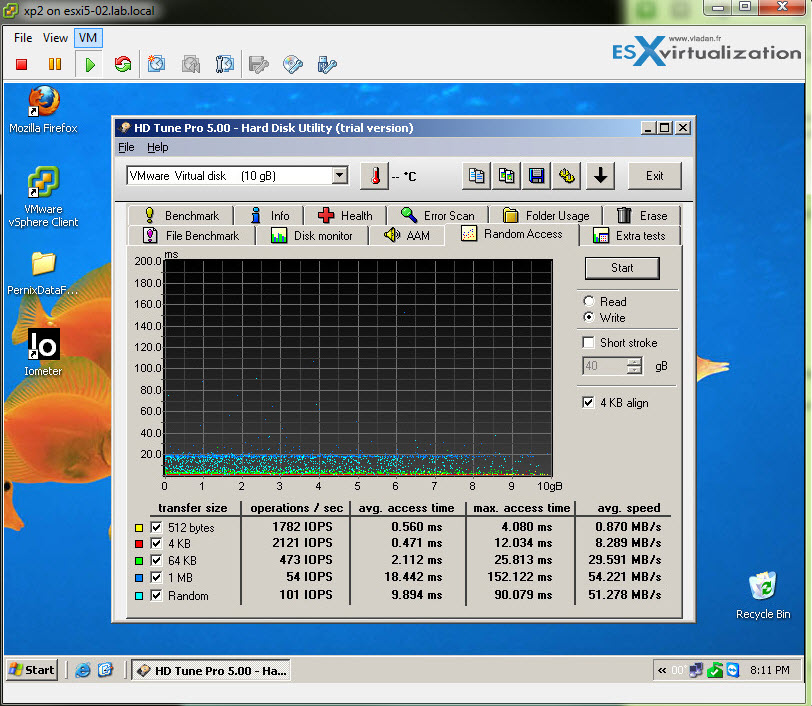Image resolution: width=812 pixels, height=706 pixels.
Task: Click the thermometer temperature icon
Action: tap(375, 176)
